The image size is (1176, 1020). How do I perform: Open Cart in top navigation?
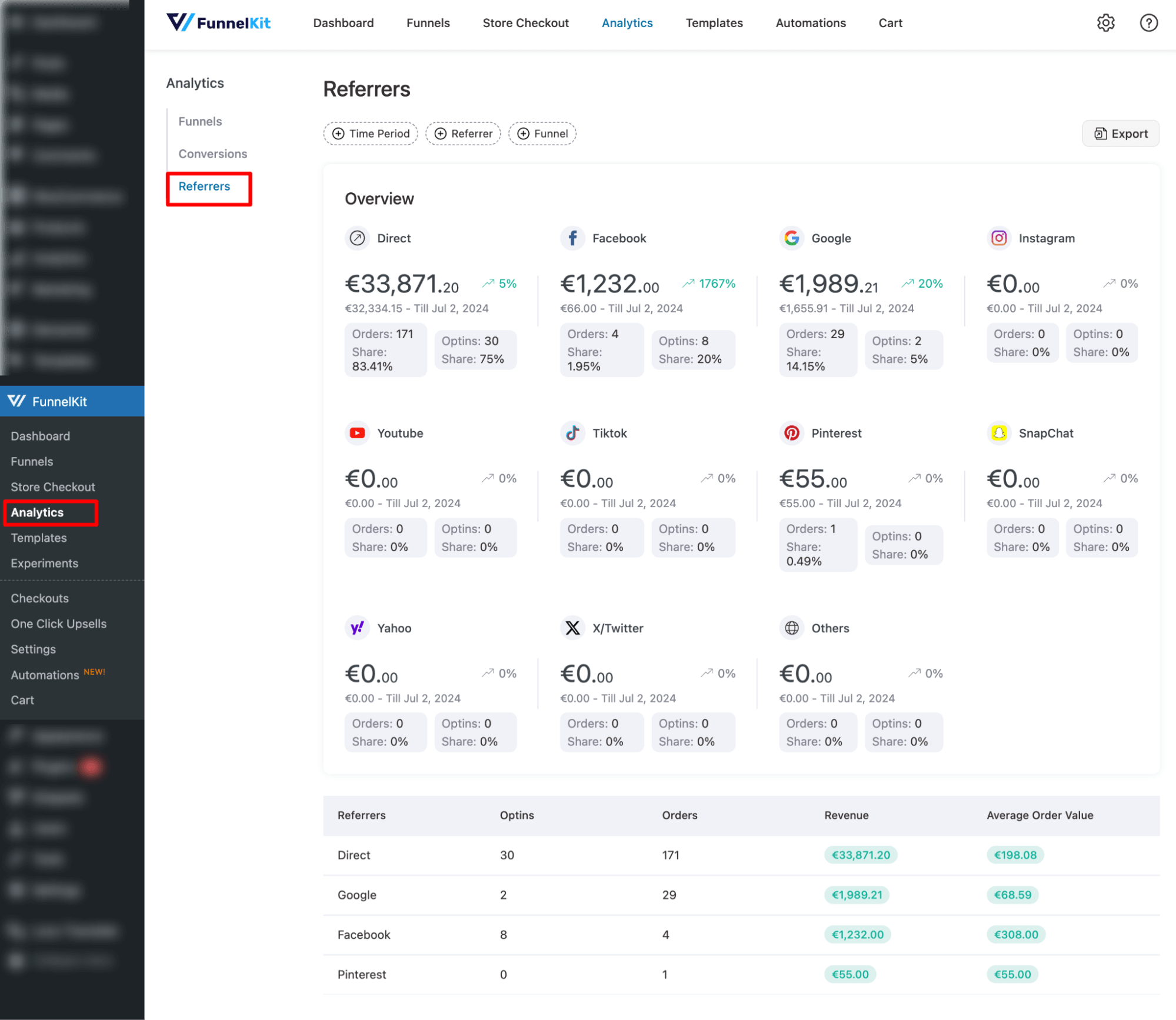890,23
